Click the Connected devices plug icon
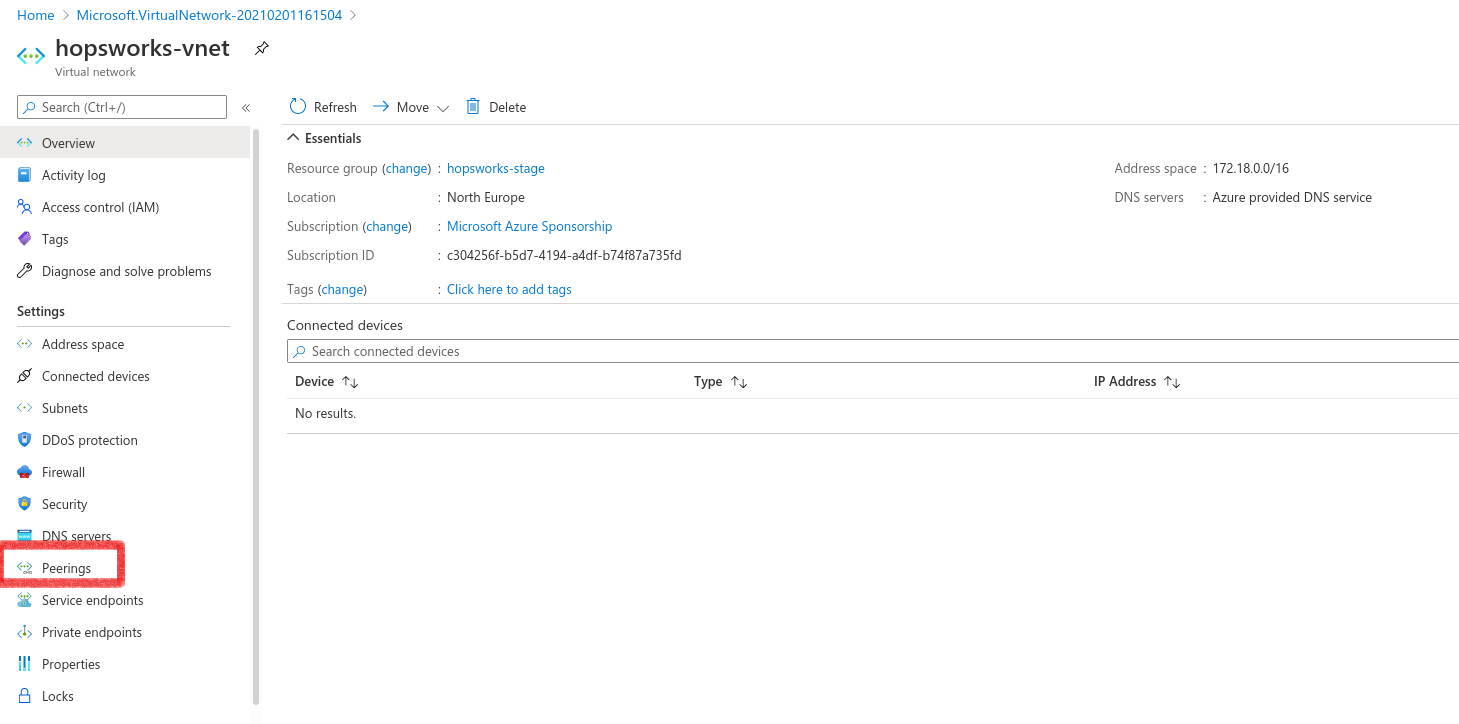 click(x=25, y=376)
